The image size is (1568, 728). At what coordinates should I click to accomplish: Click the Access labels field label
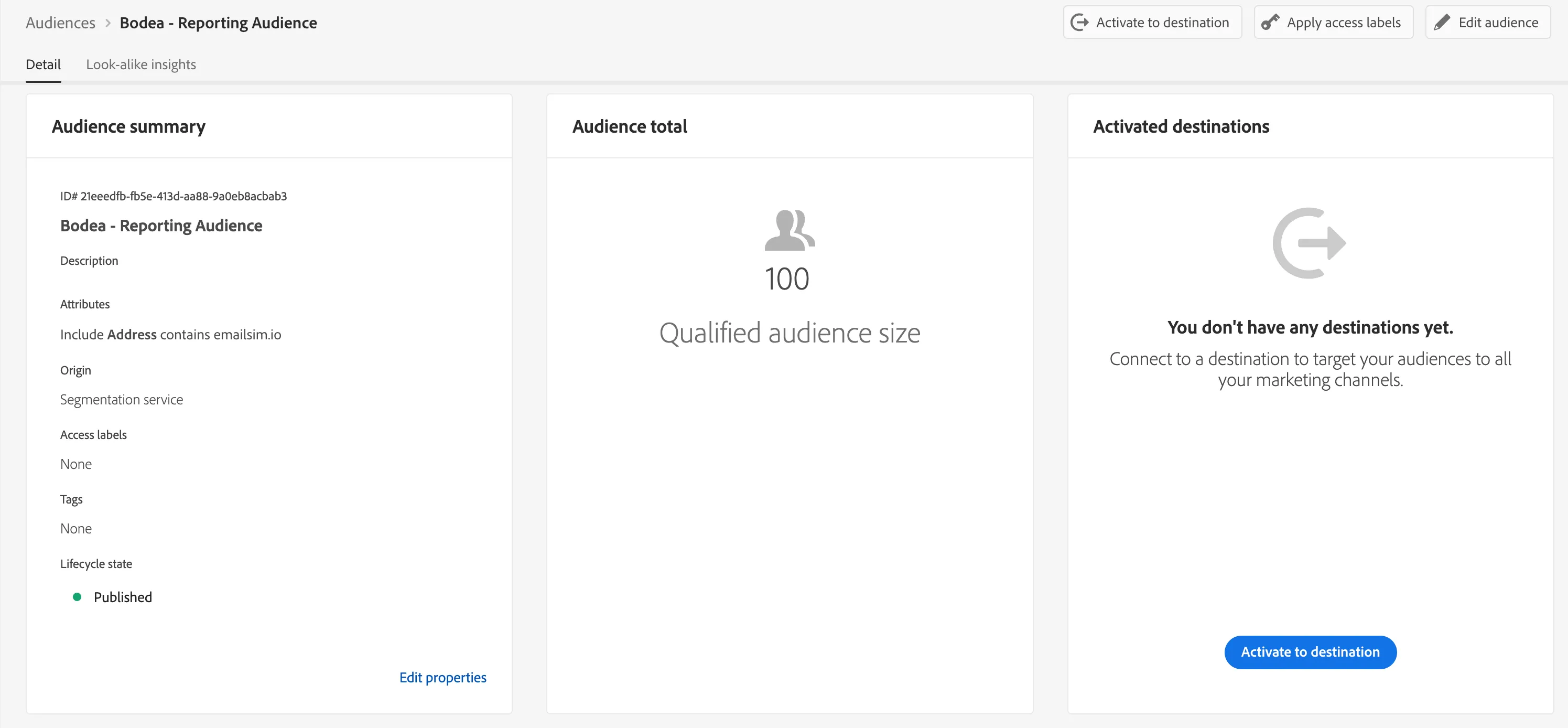(x=93, y=435)
